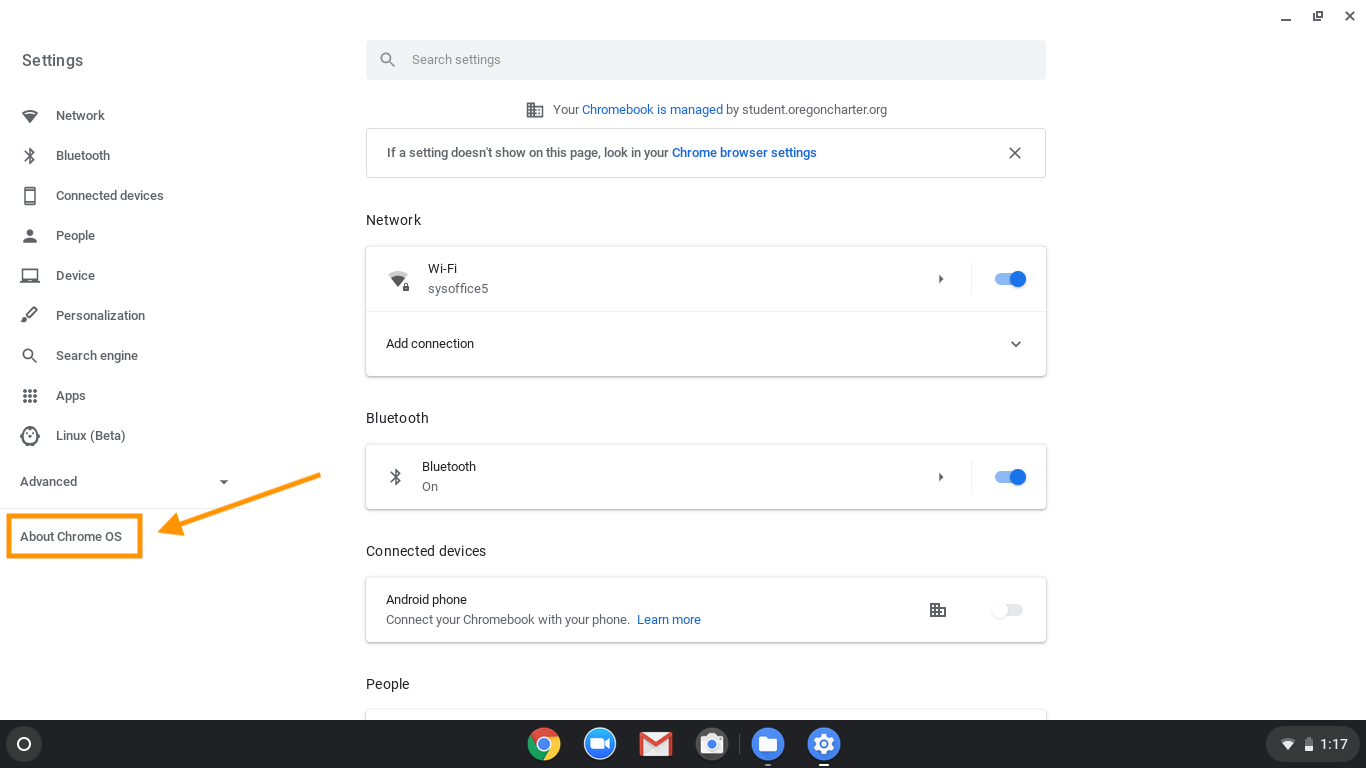1366x768 pixels.
Task: Turn off the Wi-Fi toggle
Action: [1010, 279]
